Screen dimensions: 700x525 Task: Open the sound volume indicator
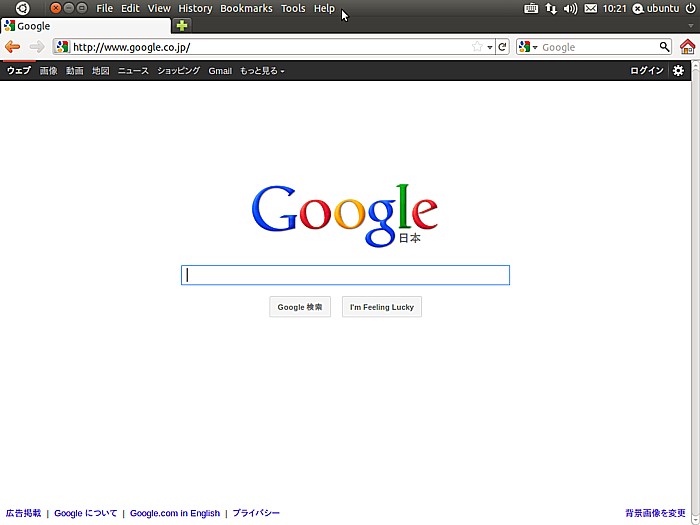(x=570, y=8)
